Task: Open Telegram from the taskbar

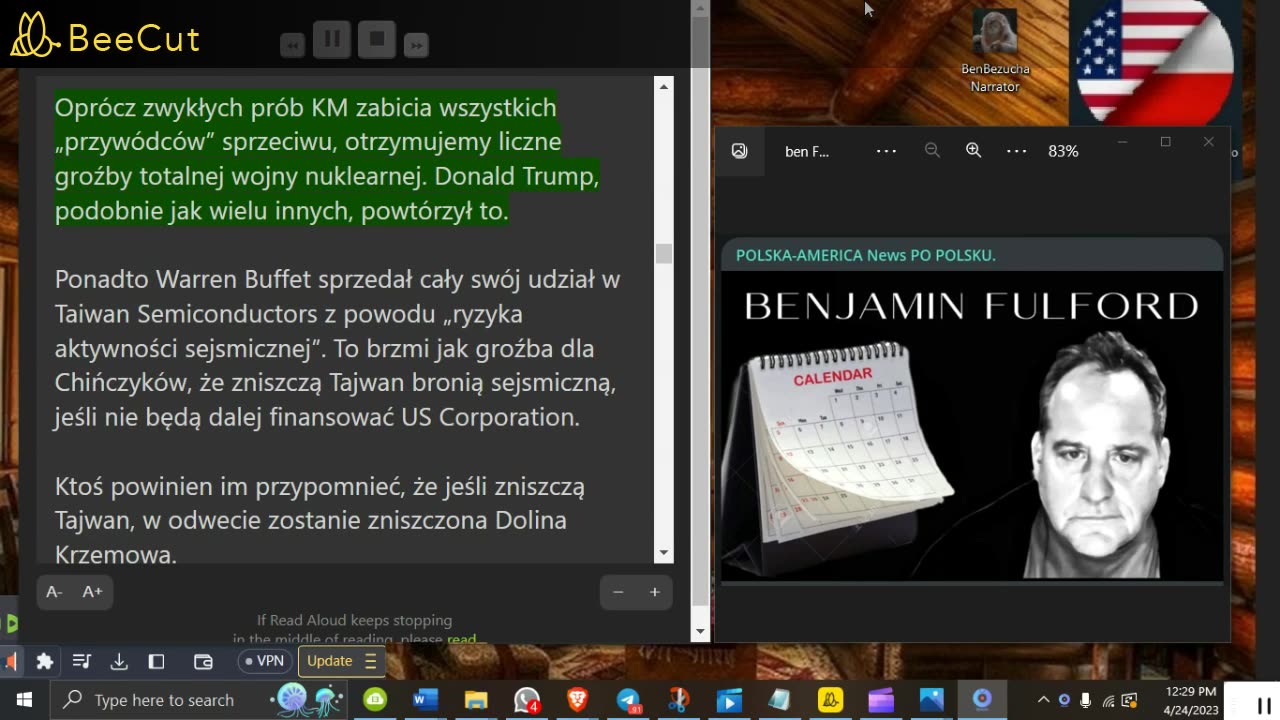Action: click(x=628, y=700)
